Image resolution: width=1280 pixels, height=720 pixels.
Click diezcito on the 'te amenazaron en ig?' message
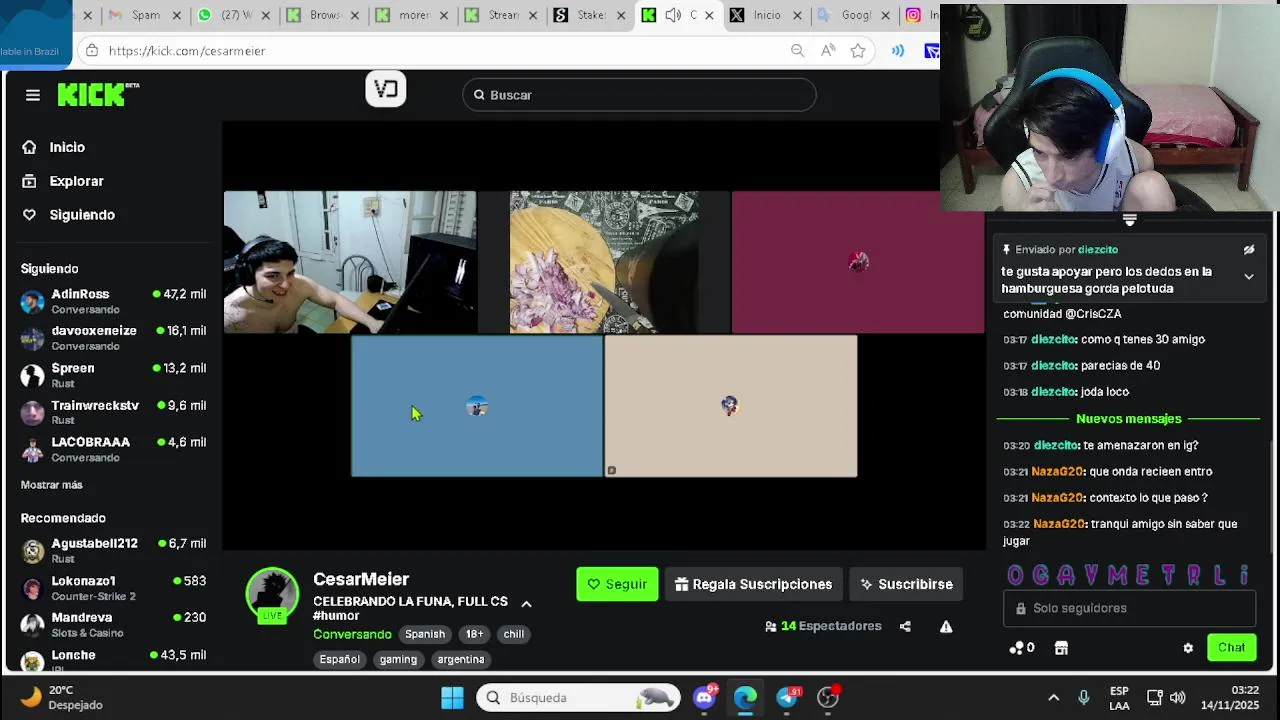pyautogui.click(x=1056, y=445)
